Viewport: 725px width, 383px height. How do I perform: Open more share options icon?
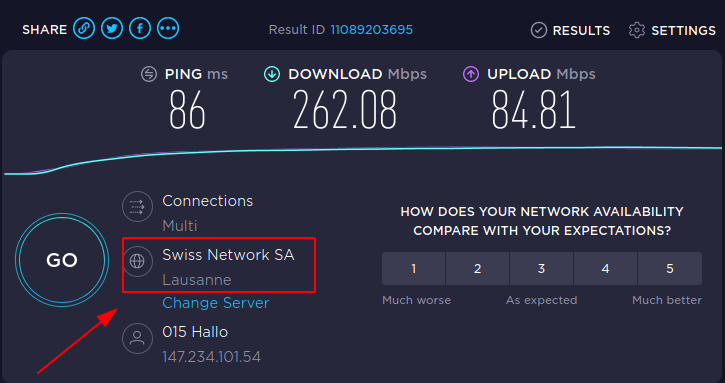coord(168,29)
